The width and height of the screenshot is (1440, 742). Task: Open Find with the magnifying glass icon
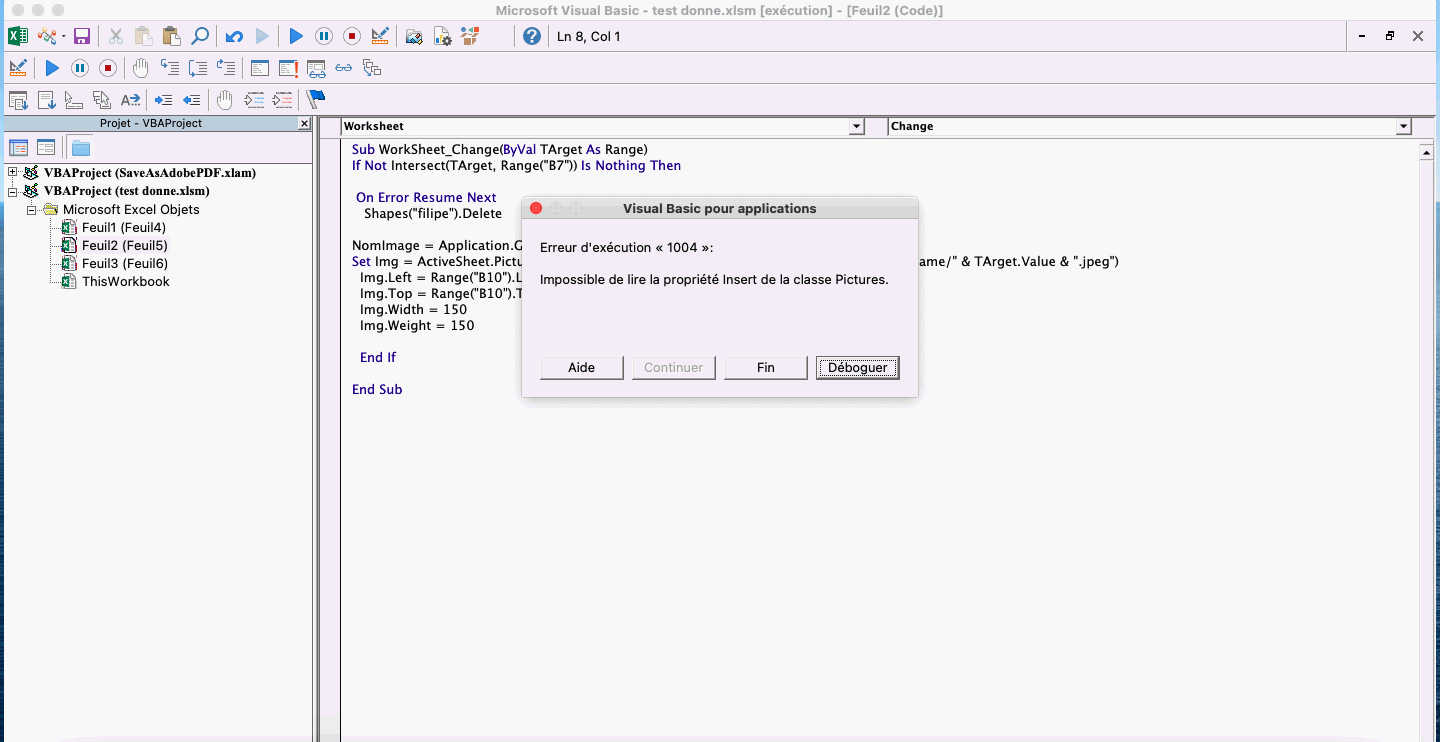point(200,36)
